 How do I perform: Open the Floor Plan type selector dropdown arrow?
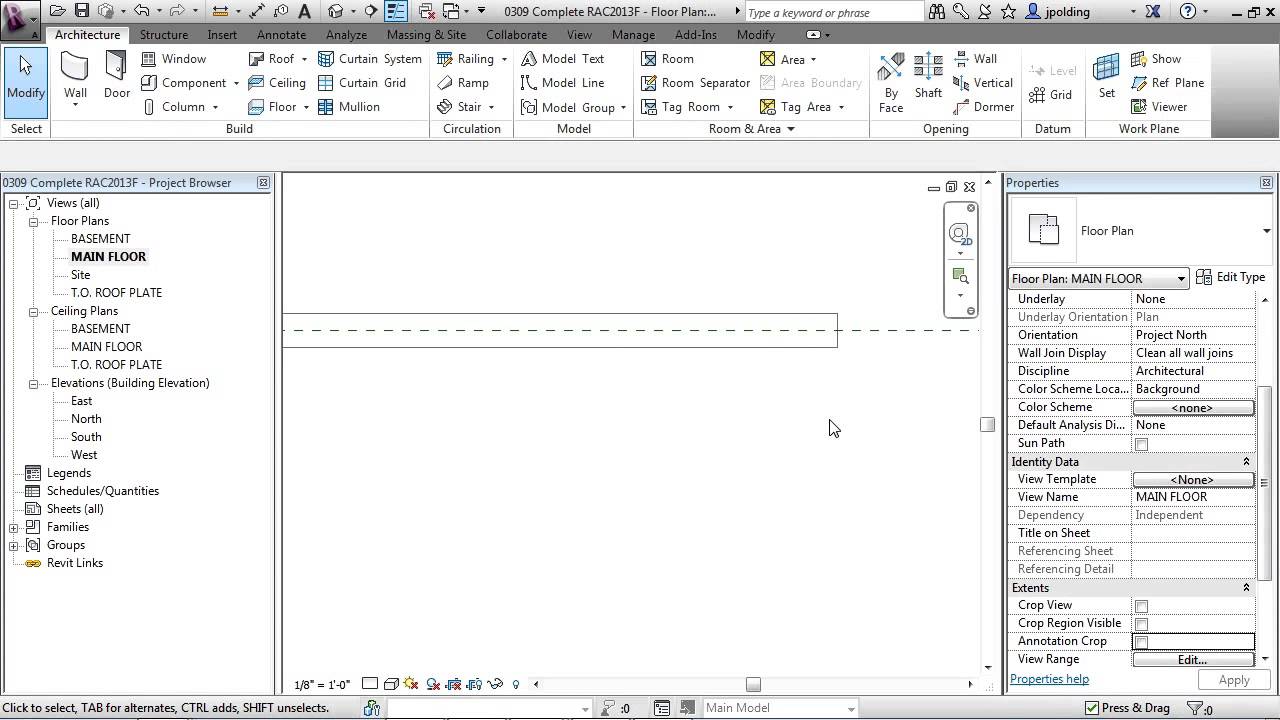click(x=1266, y=231)
